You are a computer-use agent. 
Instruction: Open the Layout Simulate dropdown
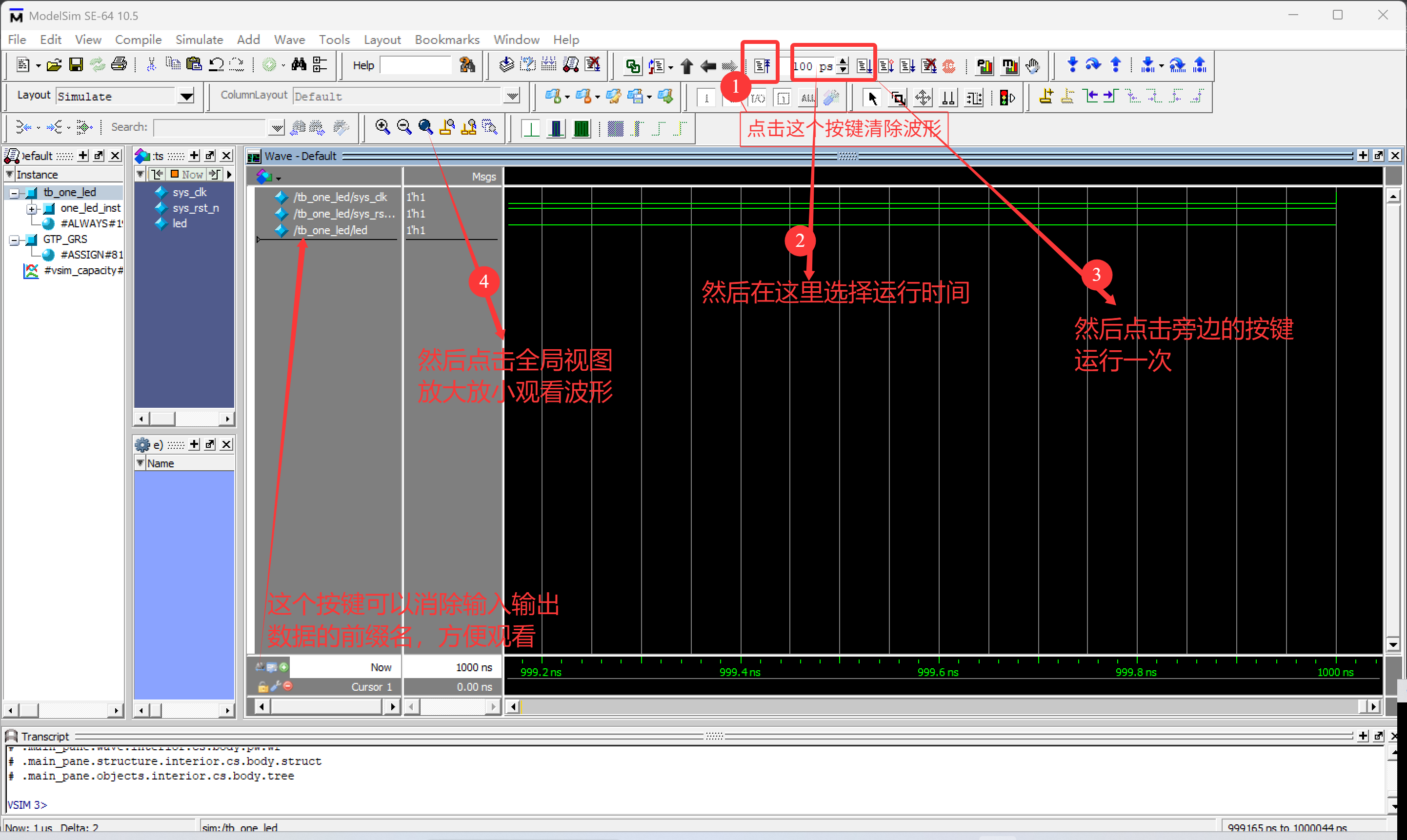(186, 96)
